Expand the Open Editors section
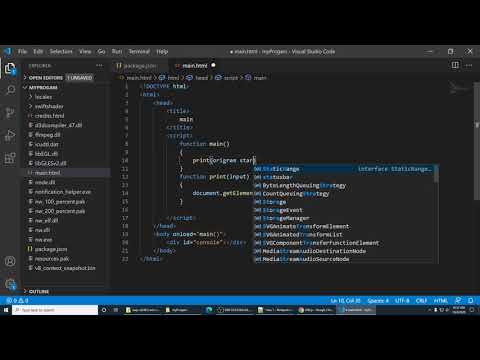Viewport: 480px width, 360px height. [x=45, y=78]
